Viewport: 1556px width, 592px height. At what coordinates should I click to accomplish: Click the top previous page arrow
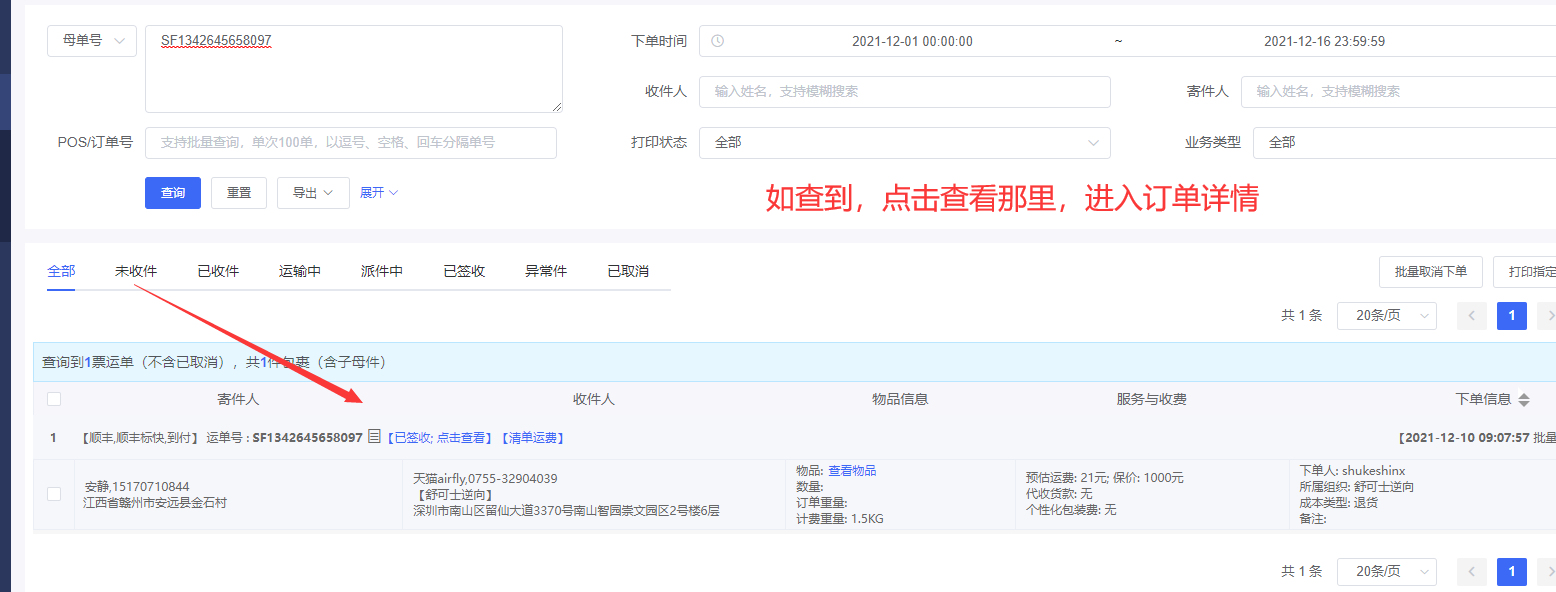pyautogui.click(x=1472, y=316)
